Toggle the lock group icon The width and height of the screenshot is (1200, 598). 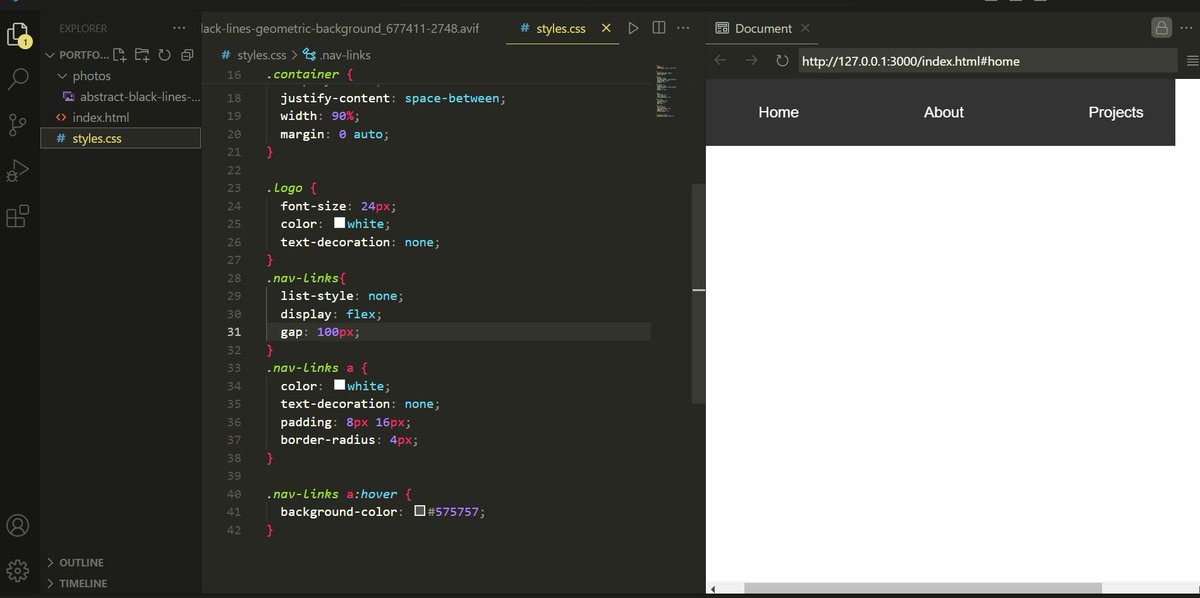pyautogui.click(x=1161, y=28)
